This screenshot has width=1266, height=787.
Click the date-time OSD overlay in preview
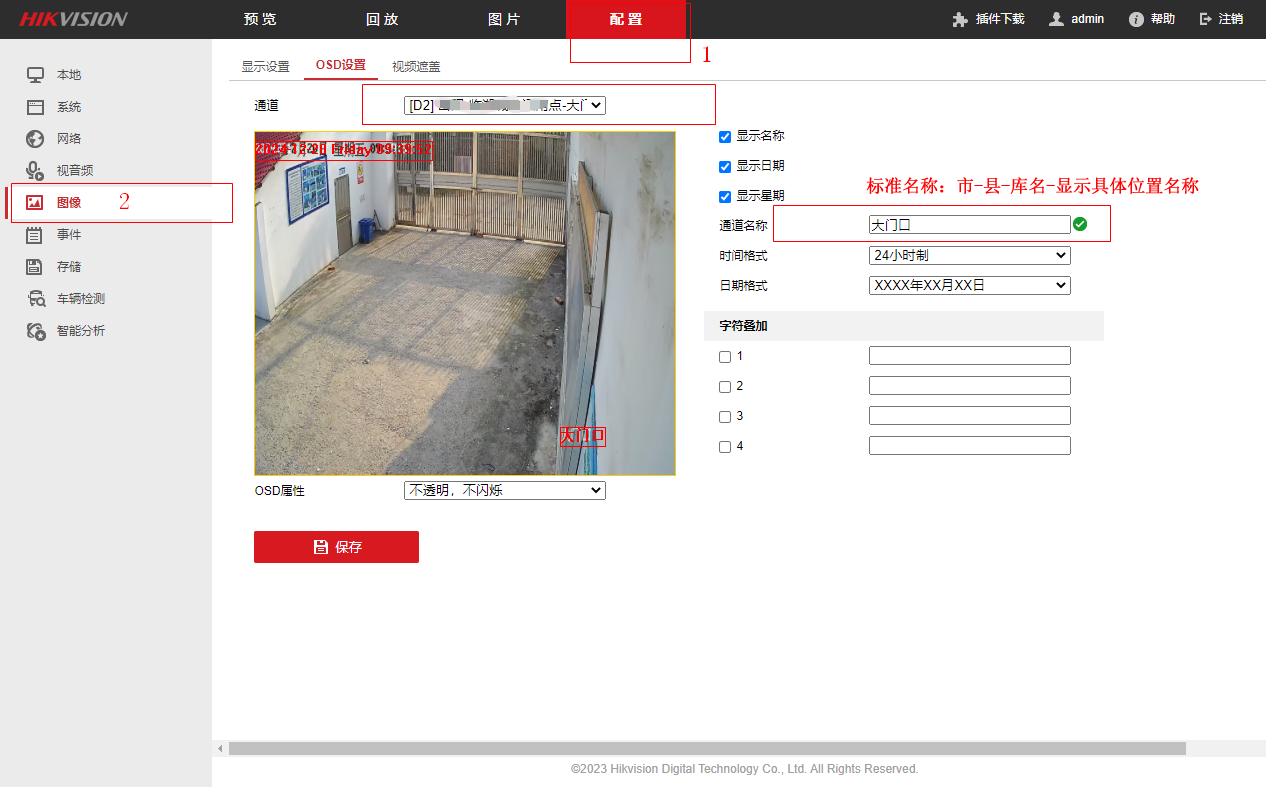[x=344, y=150]
